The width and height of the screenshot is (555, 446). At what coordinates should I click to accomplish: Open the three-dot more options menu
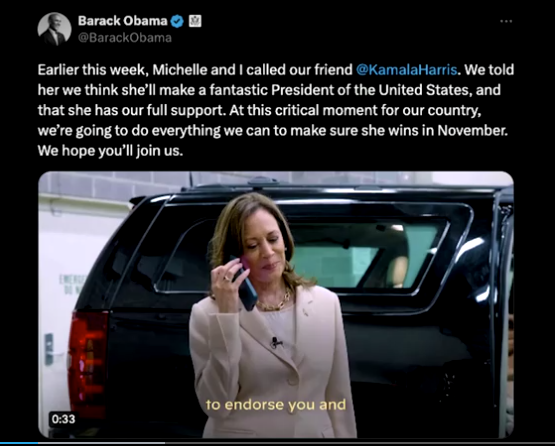tap(506, 21)
